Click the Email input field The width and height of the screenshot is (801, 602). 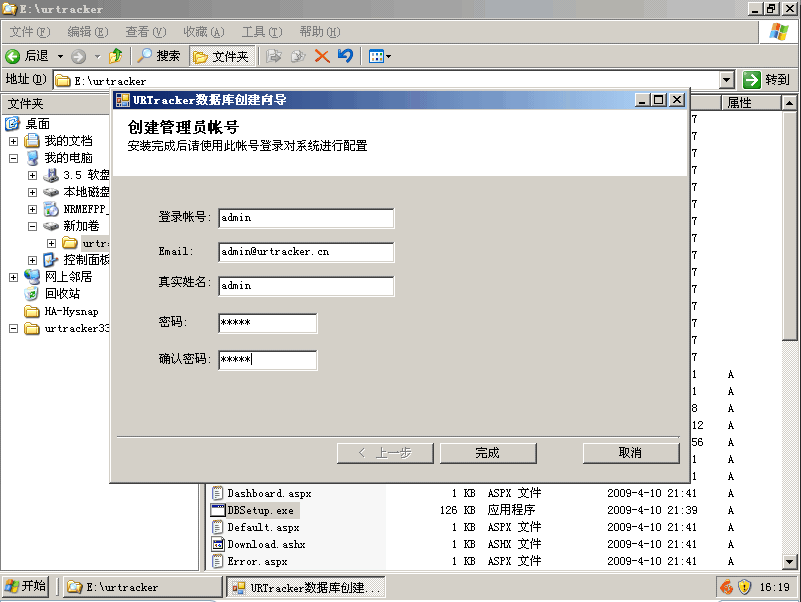[x=306, y=252]
